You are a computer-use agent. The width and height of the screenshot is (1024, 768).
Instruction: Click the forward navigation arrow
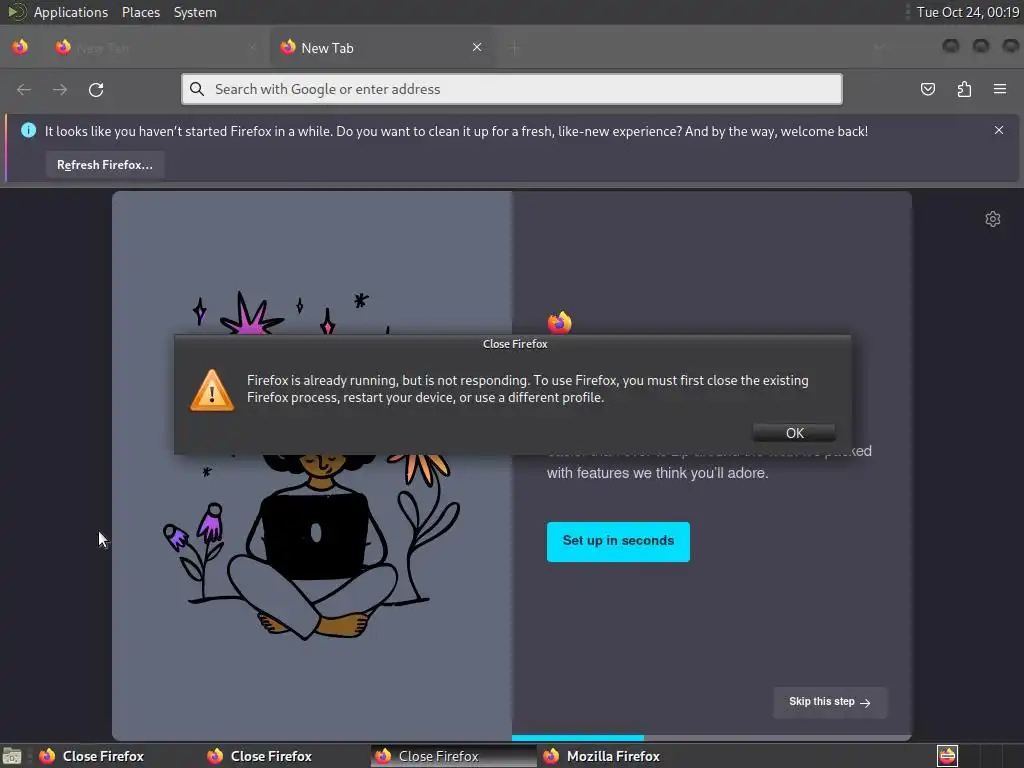(60, 89)
